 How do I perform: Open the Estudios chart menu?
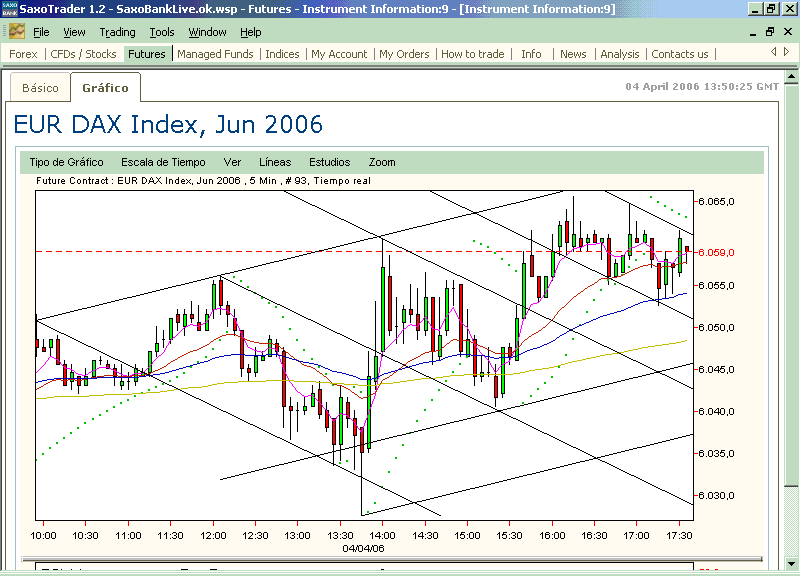330,162
